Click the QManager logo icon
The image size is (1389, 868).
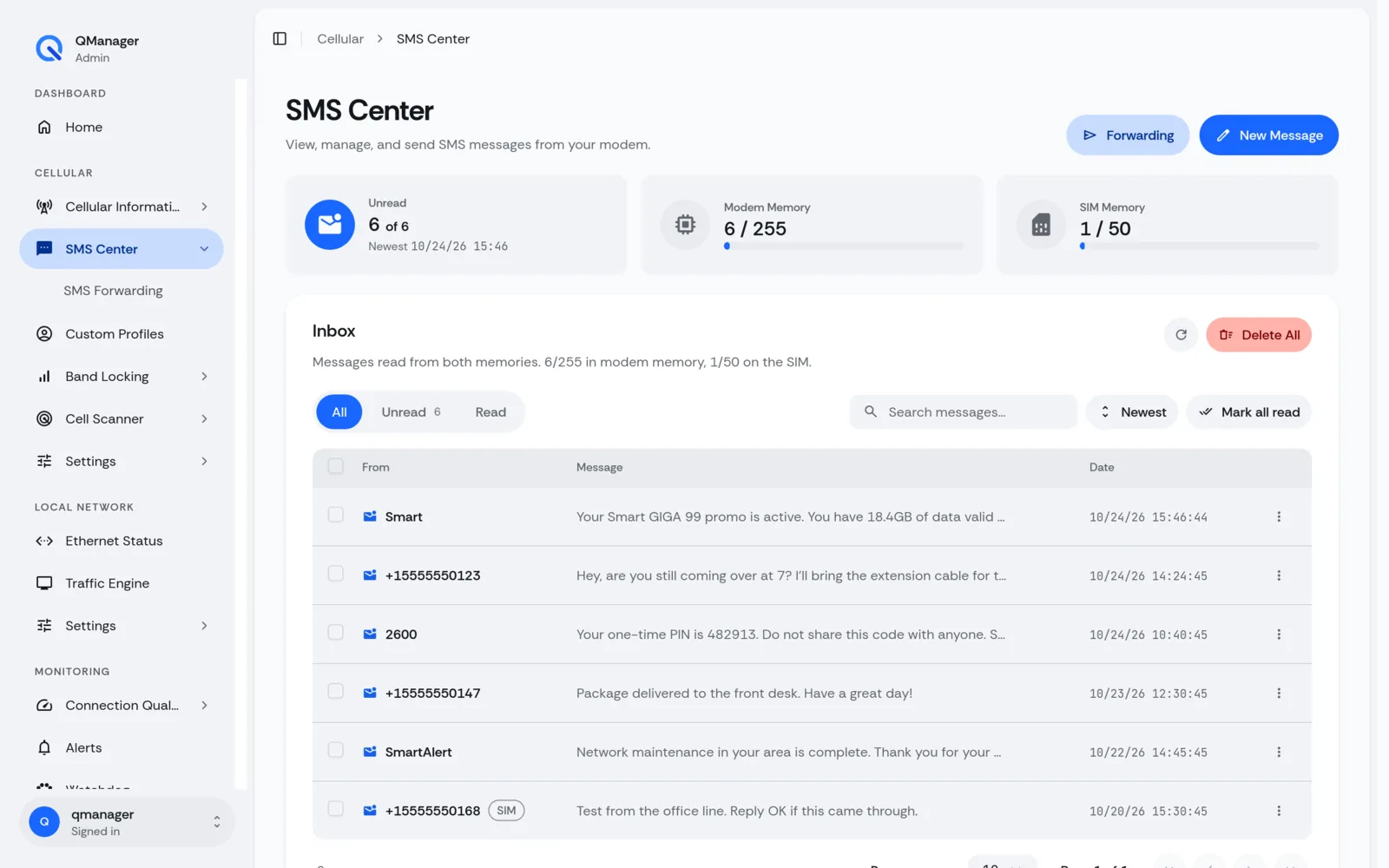click(x=49, y=49)
